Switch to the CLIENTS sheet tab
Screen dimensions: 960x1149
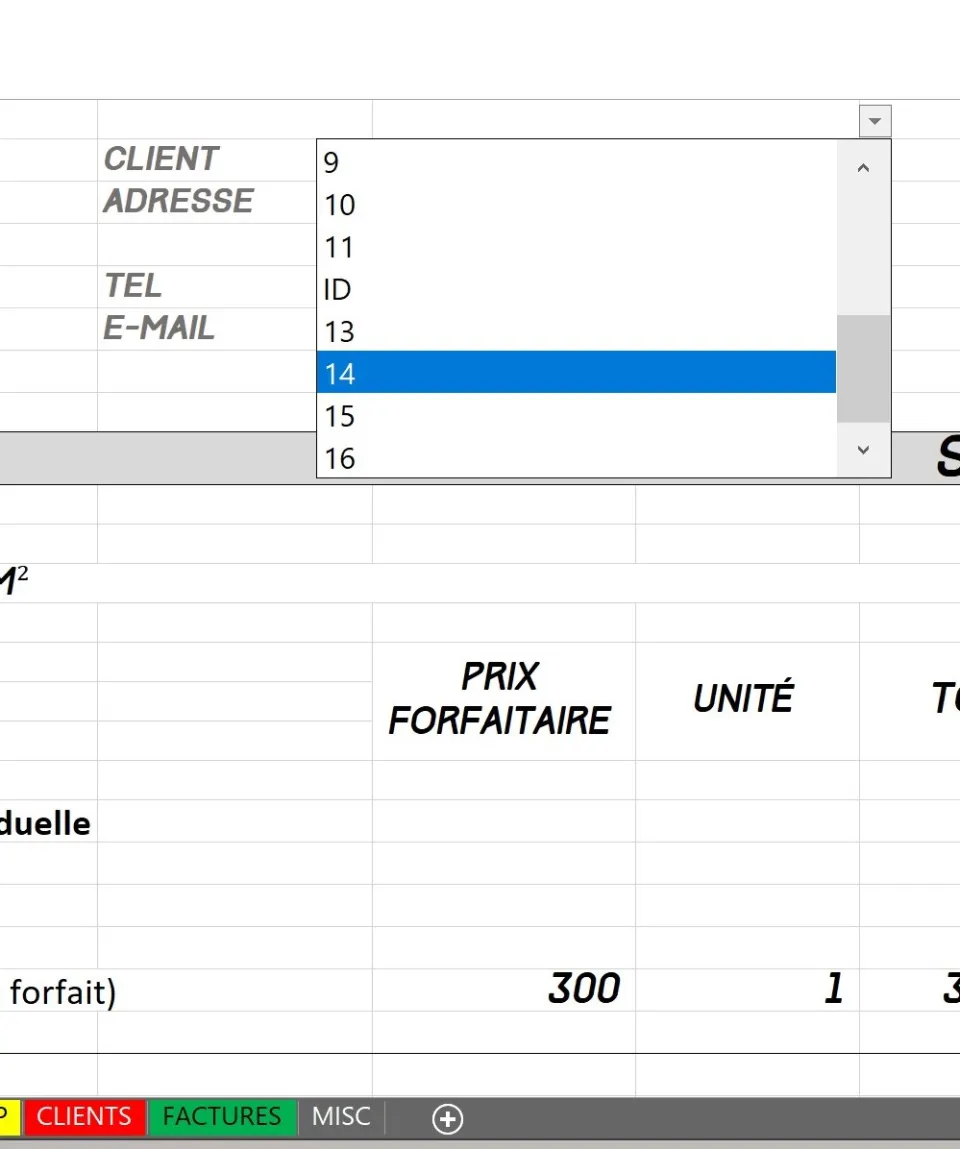coord(84,1116)
